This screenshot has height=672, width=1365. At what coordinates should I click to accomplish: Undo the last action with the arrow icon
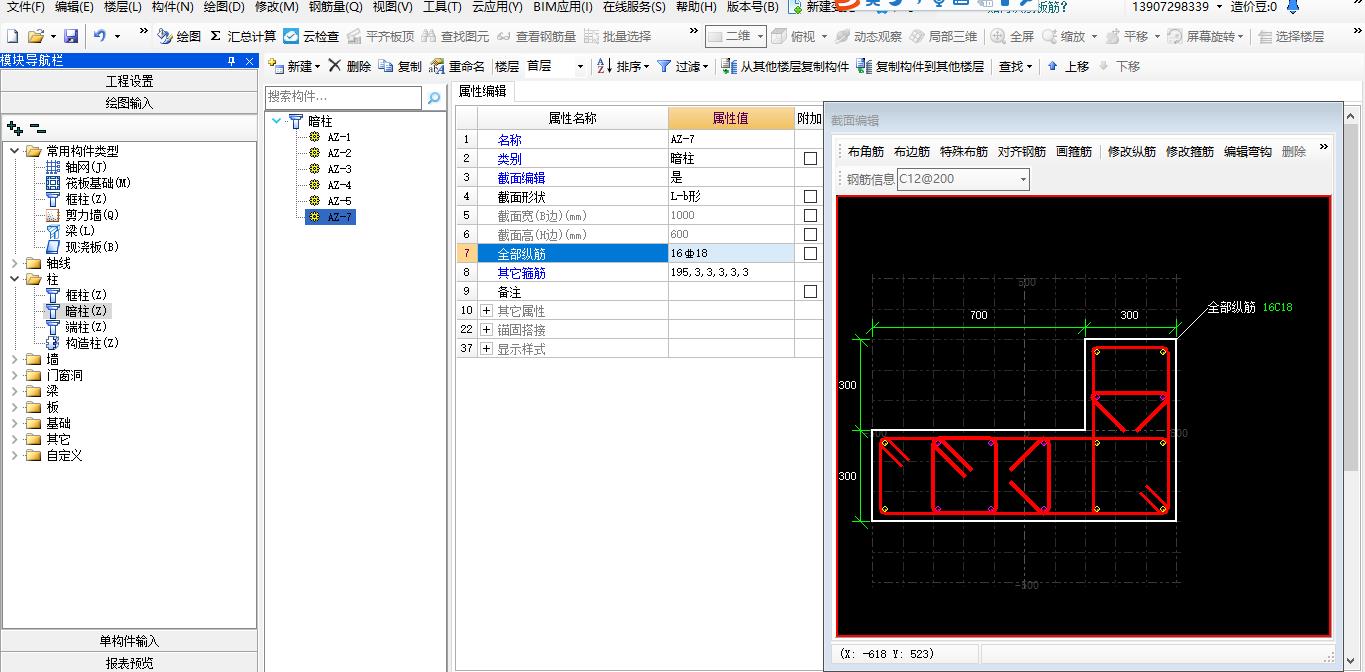[x=100, y=36]
